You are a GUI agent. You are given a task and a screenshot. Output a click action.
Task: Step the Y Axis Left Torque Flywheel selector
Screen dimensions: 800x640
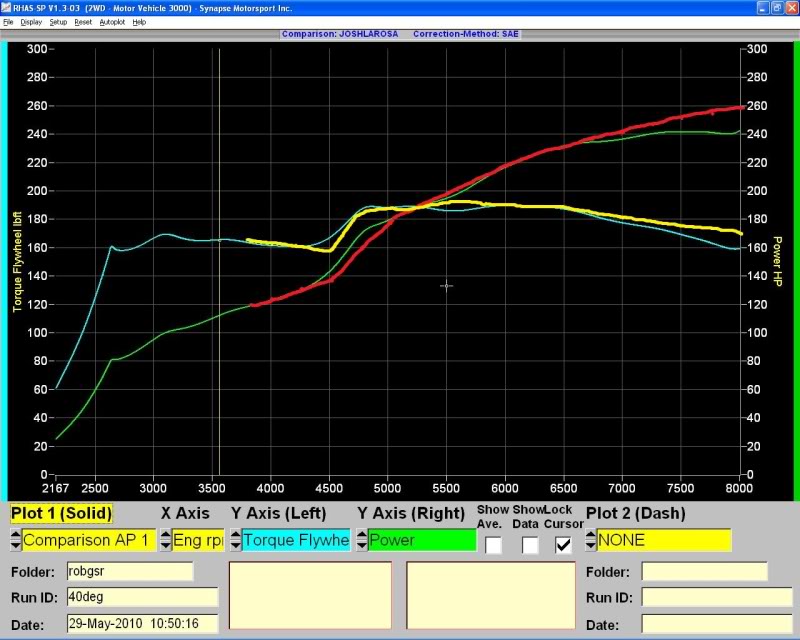click(x=235, y=540)
